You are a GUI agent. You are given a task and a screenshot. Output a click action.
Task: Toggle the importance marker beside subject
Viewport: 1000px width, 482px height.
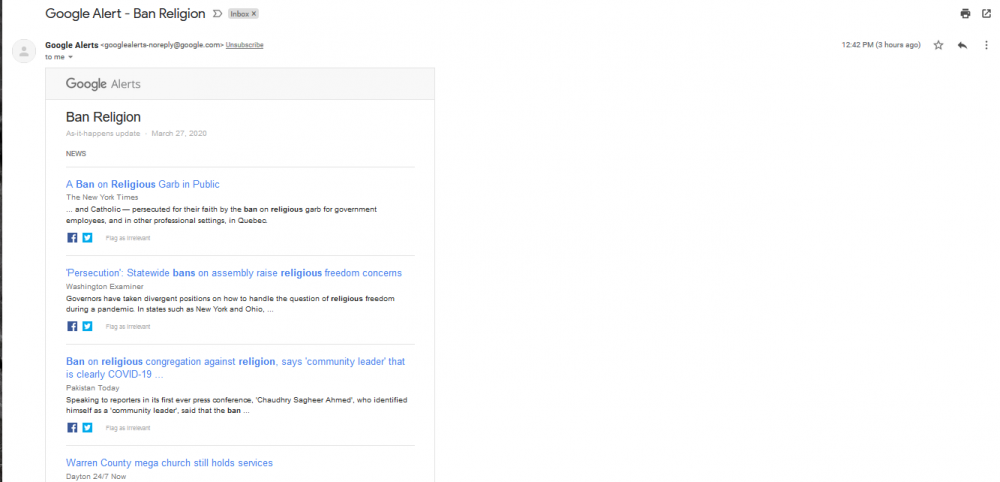click(x=217, y=14)
